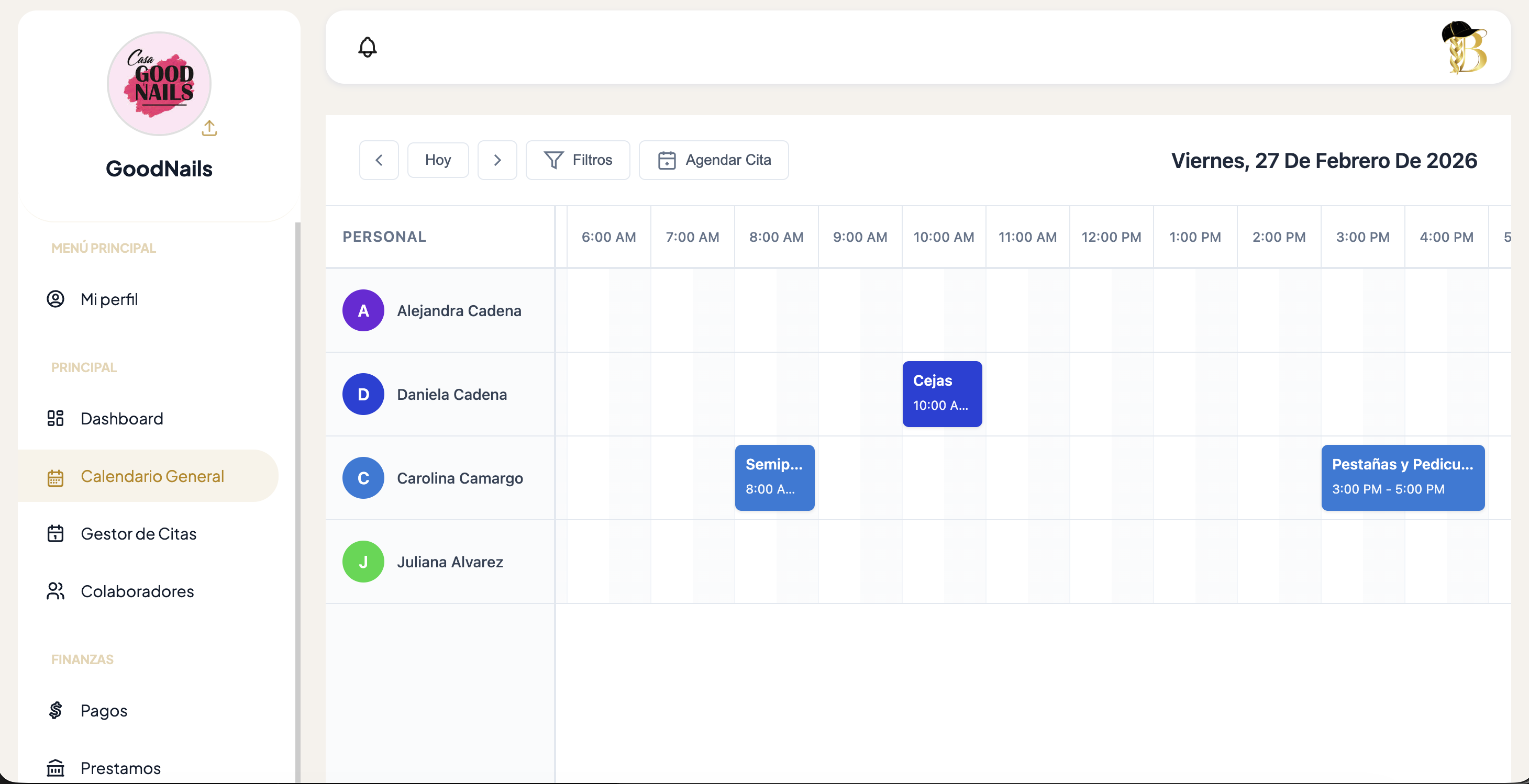Open the user profile avatar

tap(1464, 48)
